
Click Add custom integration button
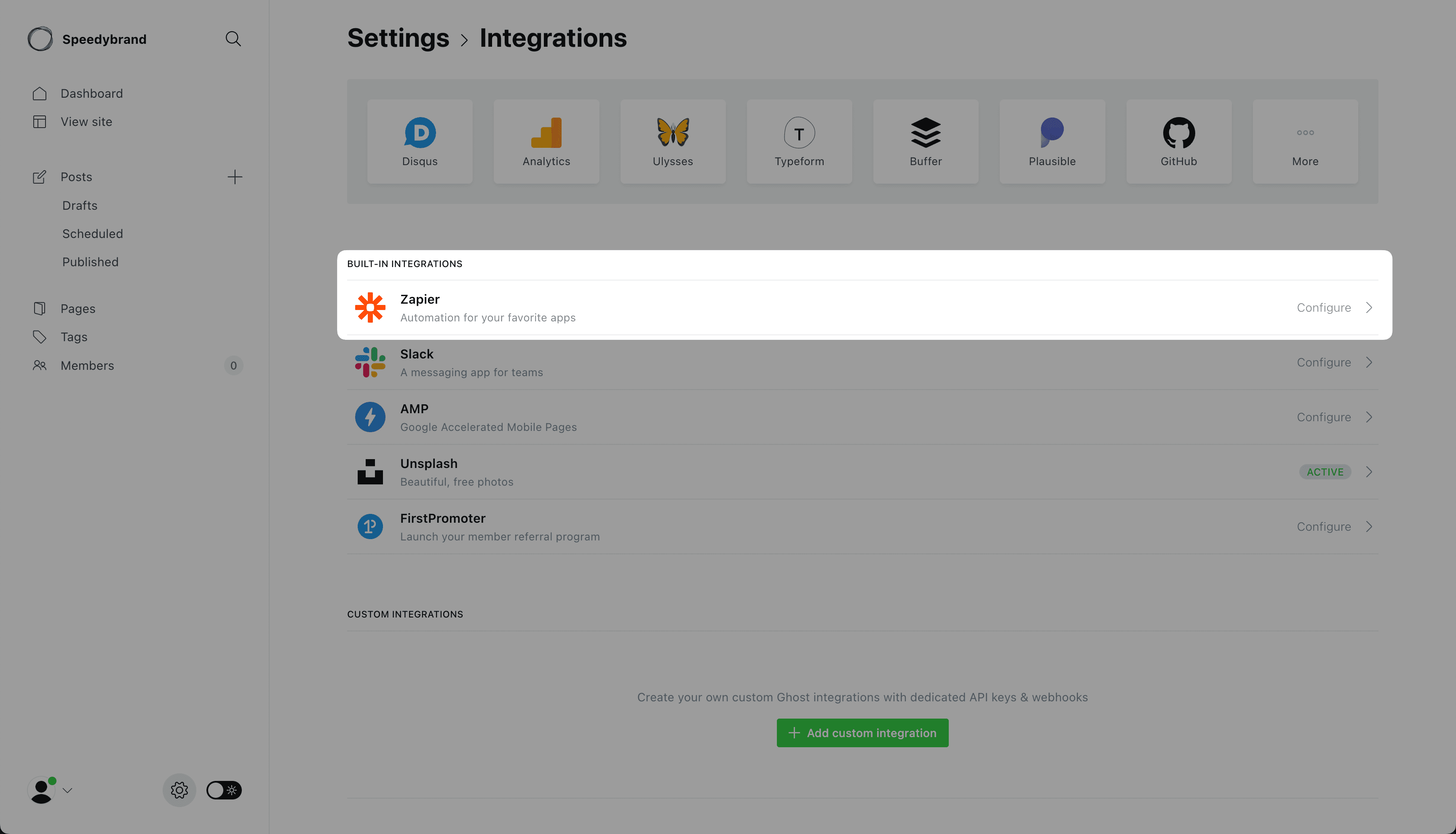[863, 733]
